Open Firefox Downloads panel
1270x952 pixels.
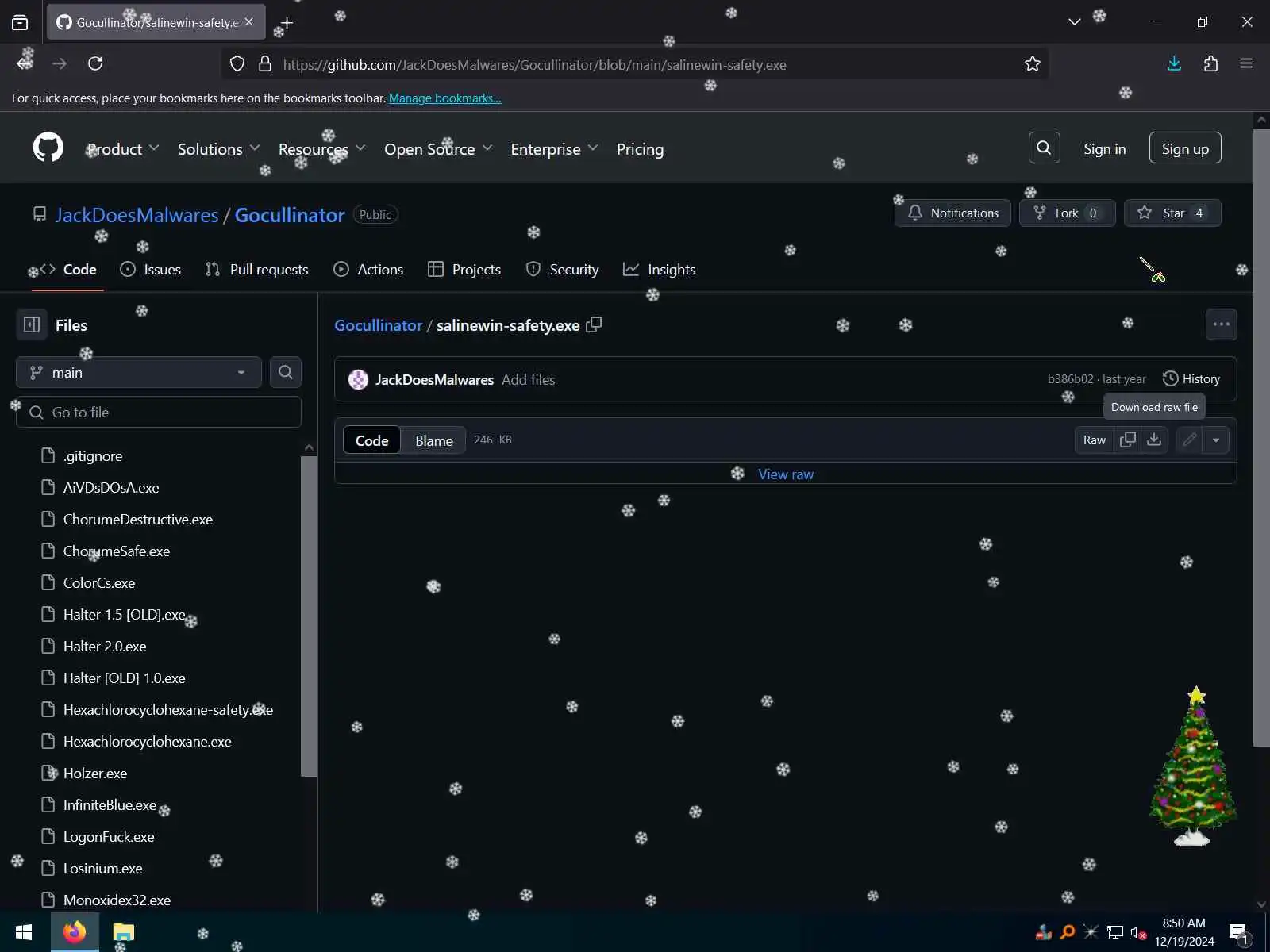tap(1174, 63)
